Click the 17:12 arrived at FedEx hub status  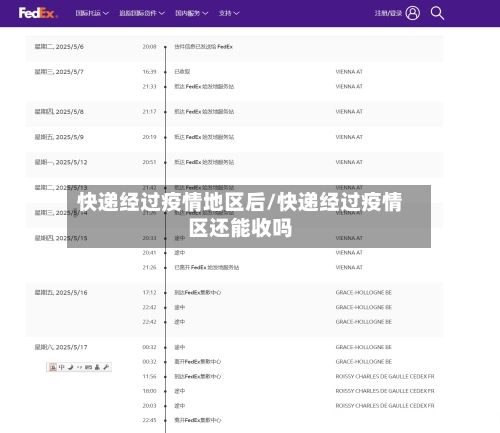(198, 292)
